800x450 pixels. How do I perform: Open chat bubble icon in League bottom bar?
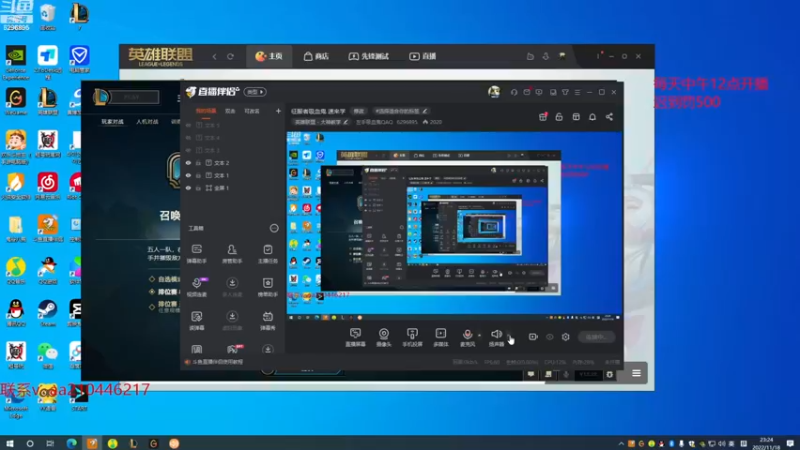click(x=531, y=374)
